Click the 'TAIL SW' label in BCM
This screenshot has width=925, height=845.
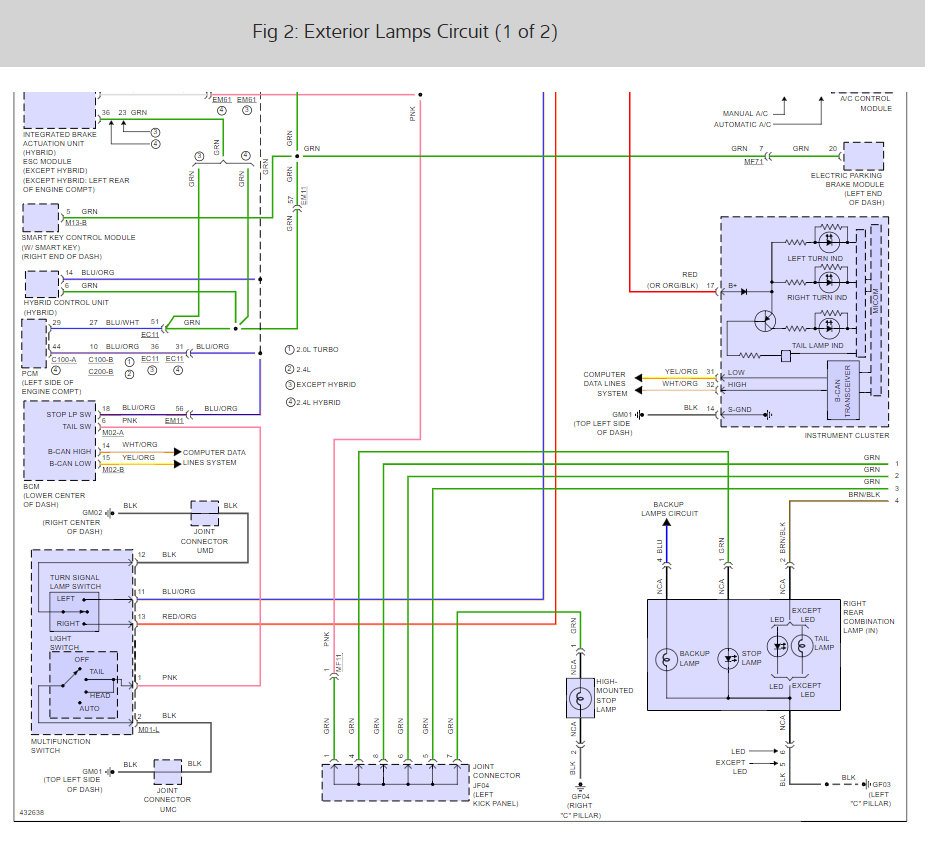(77, 427)
